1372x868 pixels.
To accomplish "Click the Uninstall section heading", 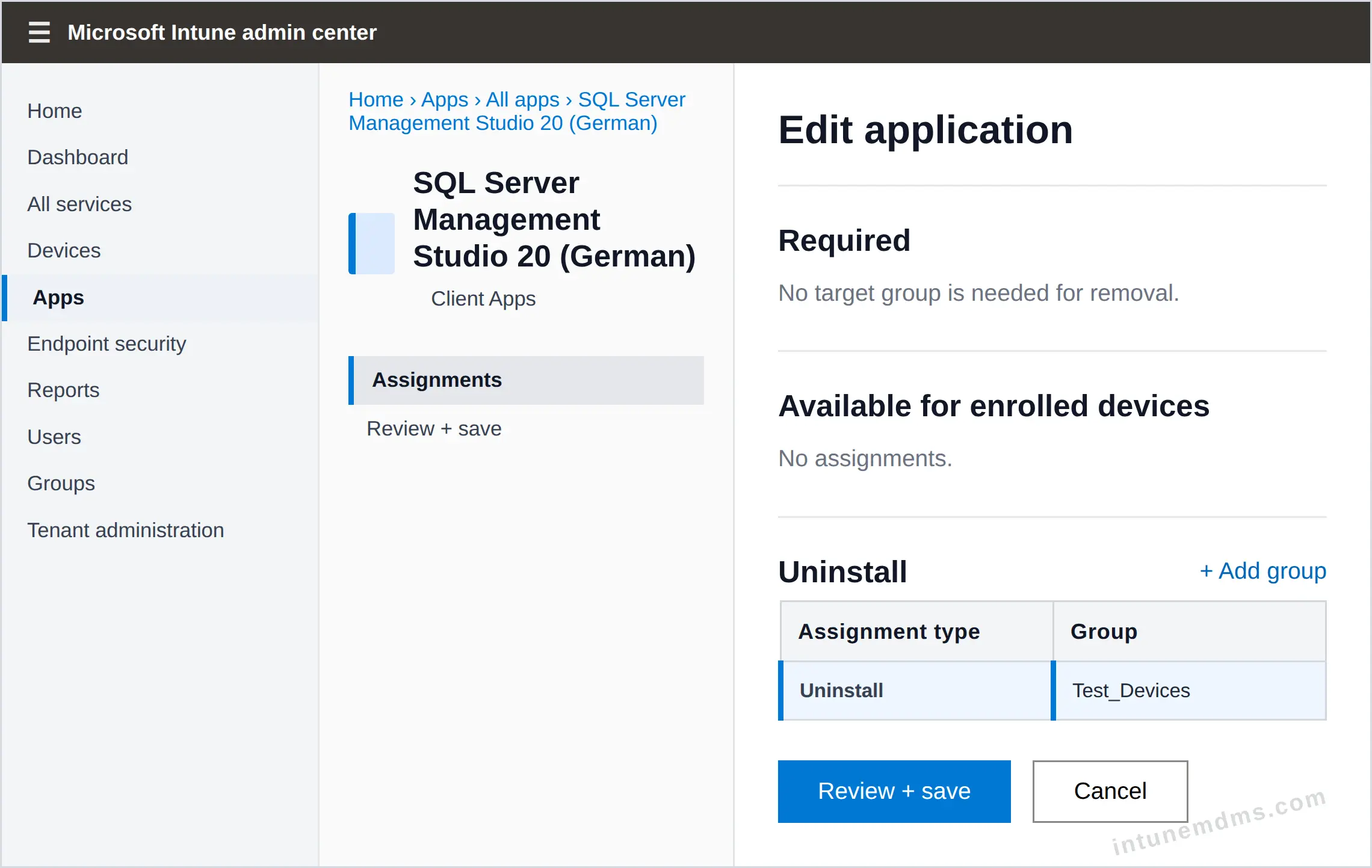I will point(842,571).
